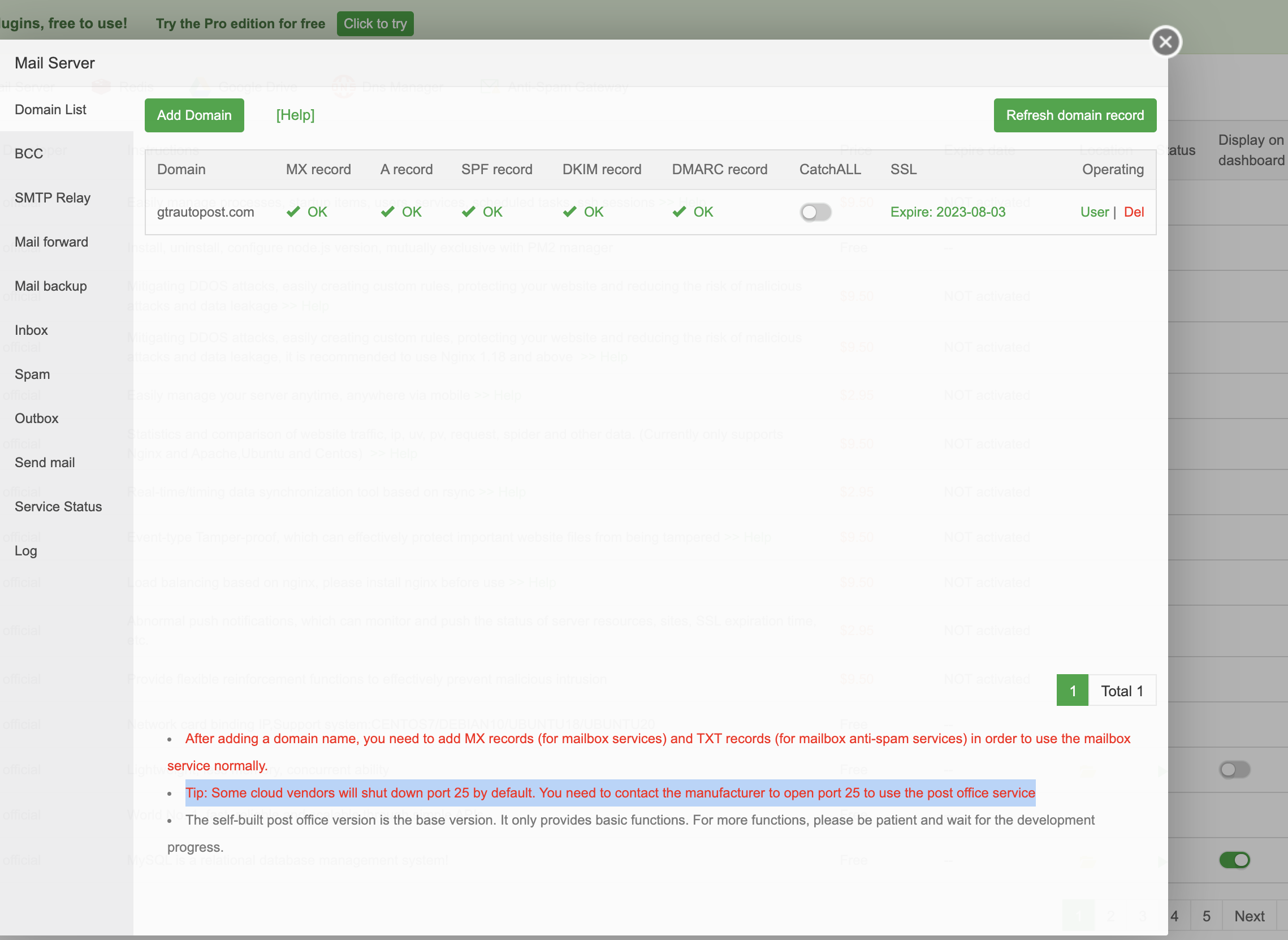This screenshot has height=940, width=1288.
Task: Open the Inbox section
Action: pos(31,330)
